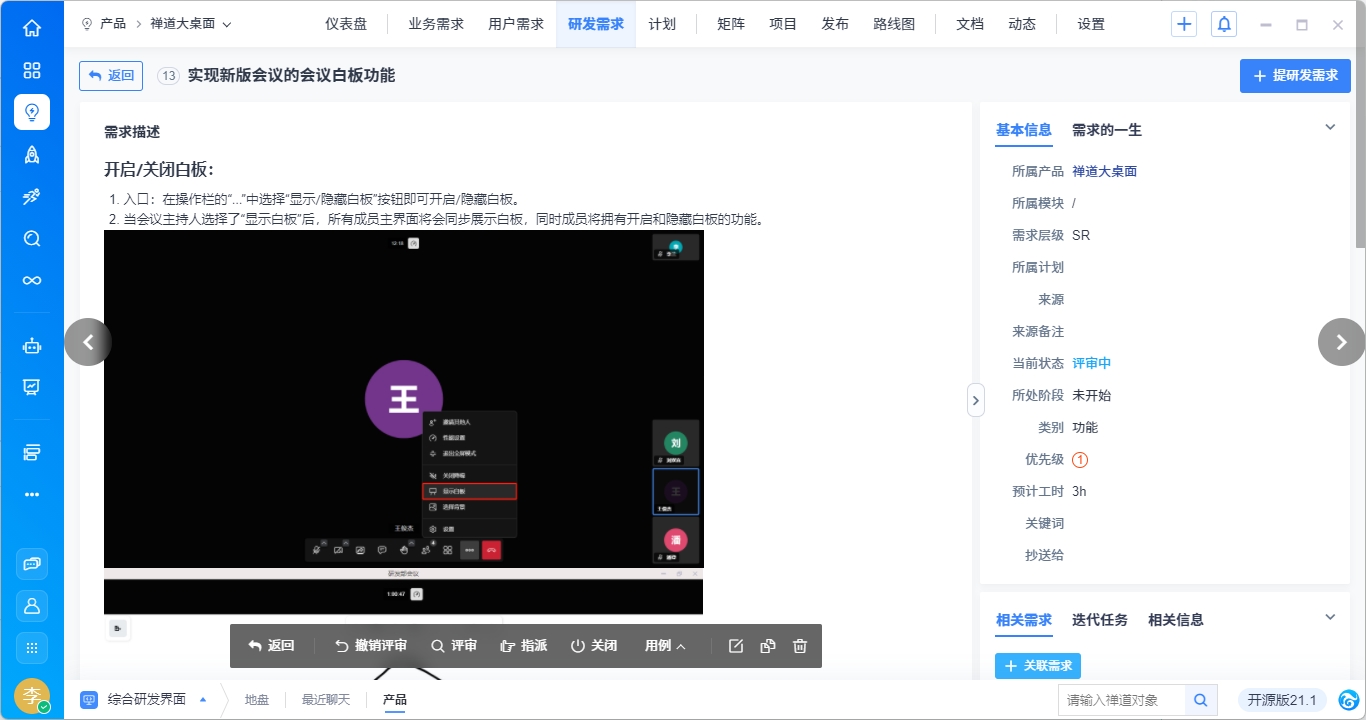1366x720 pixels.
Task: Delete requirement with trash icon
Action: point(800,646)
